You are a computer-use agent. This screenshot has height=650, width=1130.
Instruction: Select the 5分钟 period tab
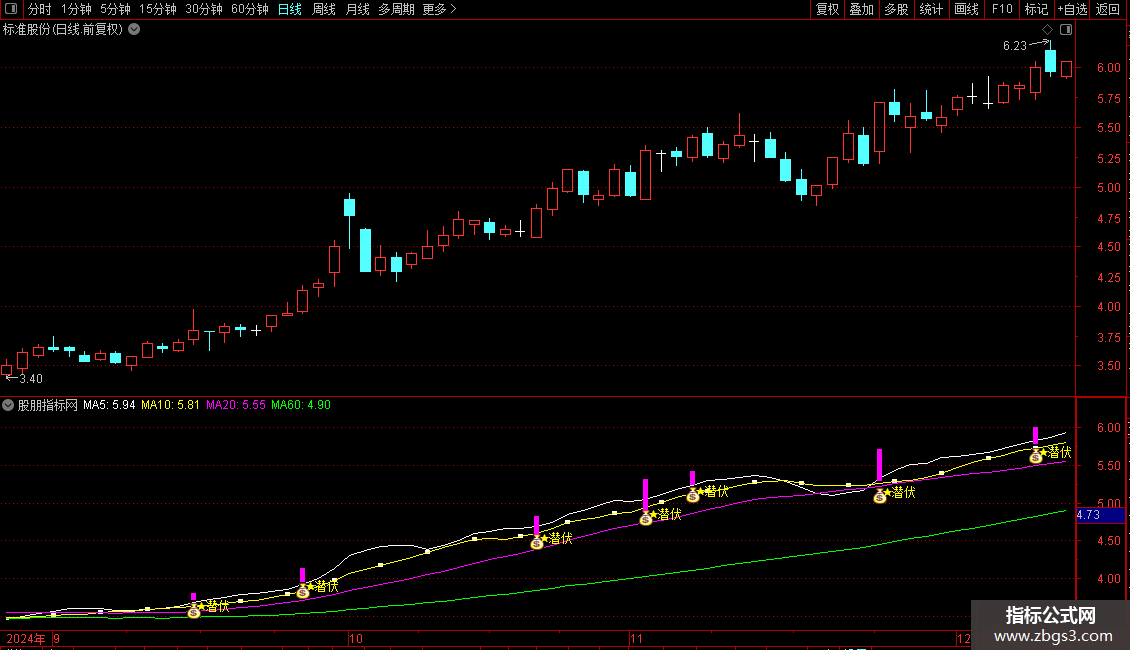pyautogui.click(x=115, y=9)
